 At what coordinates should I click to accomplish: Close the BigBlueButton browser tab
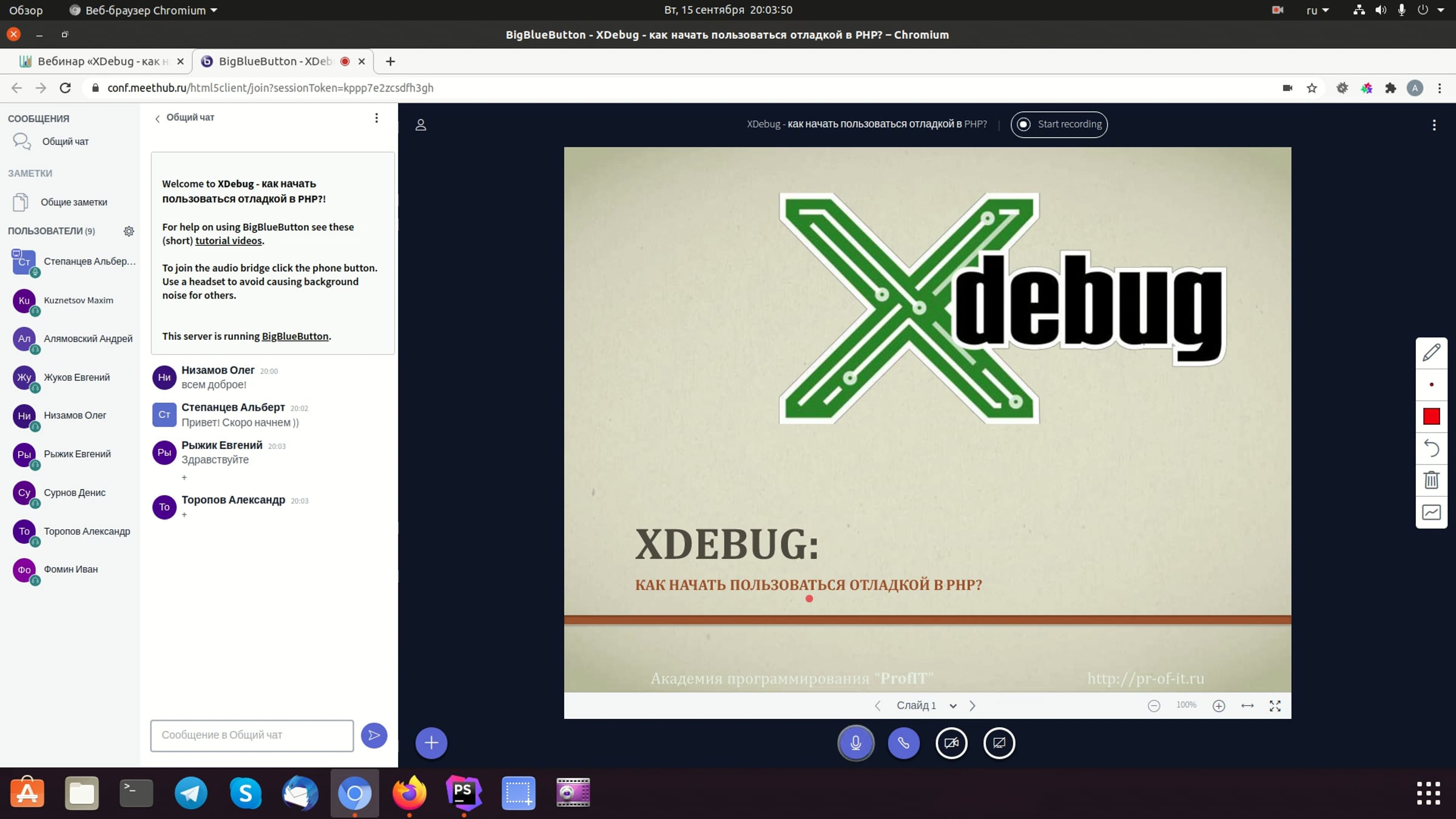click(x=362, y=61)
